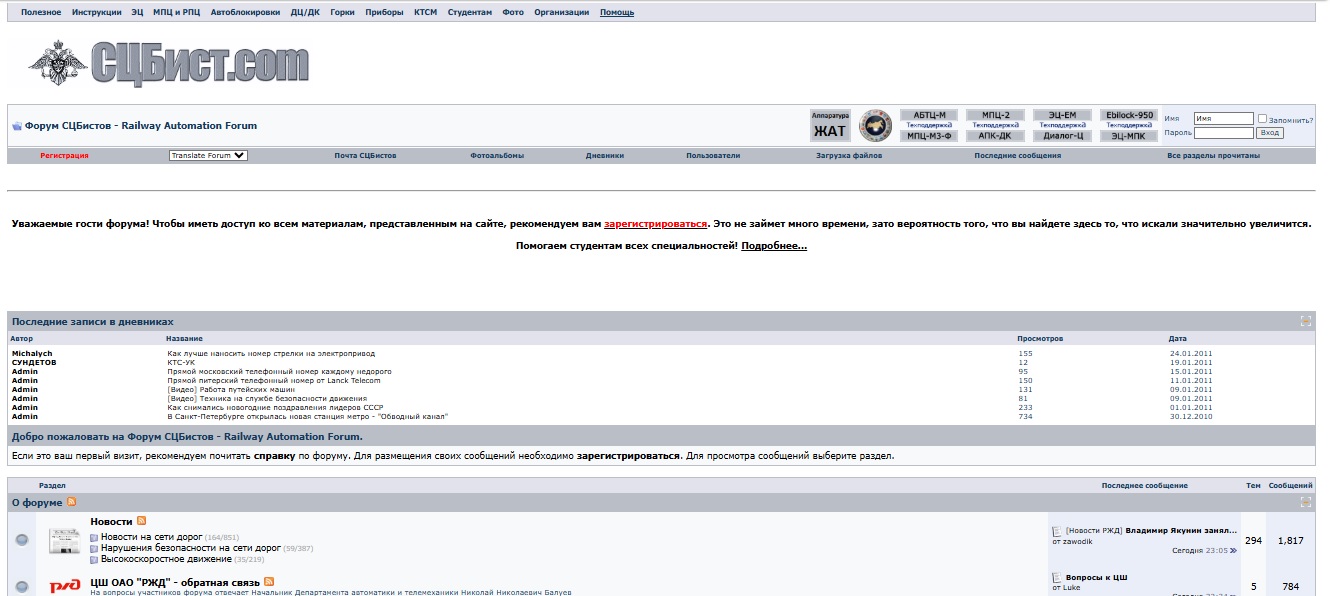Click the РЖД logo icon

(65, 586)
